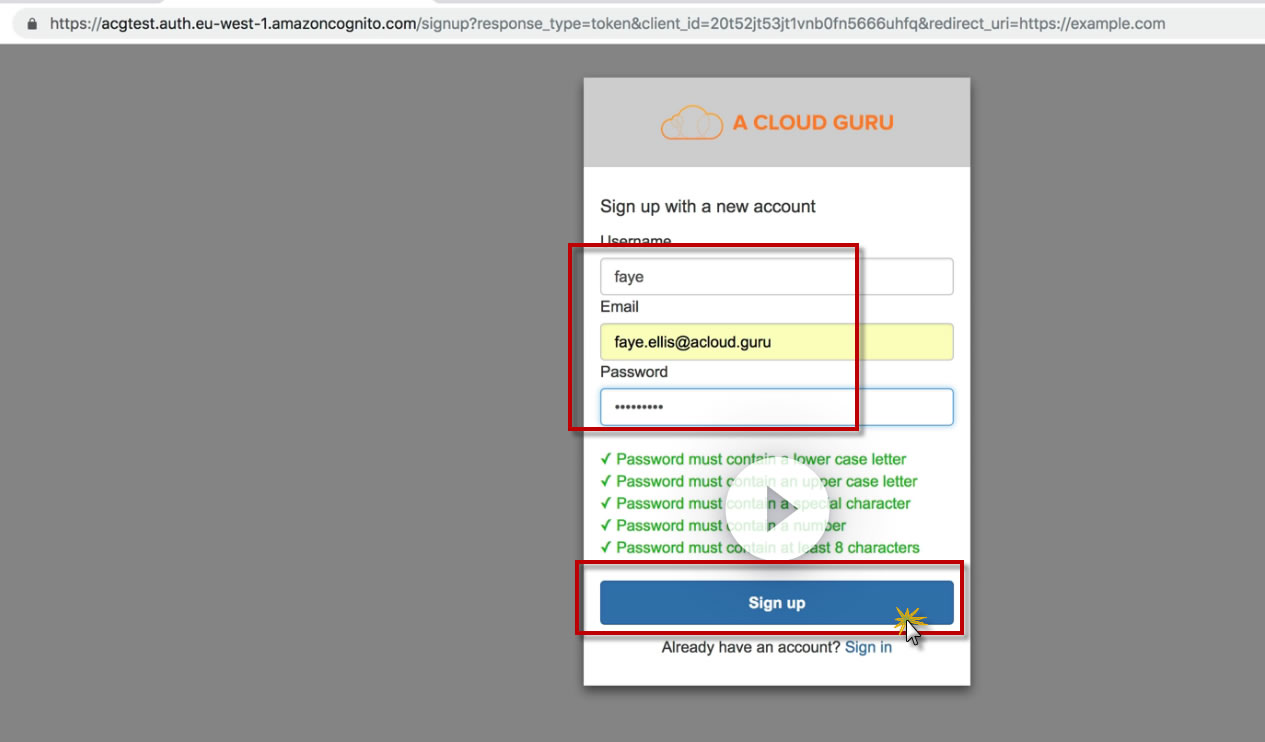Click the 'Sign up with a new account' heading
1265x742 pixels.
pos(708,206)
